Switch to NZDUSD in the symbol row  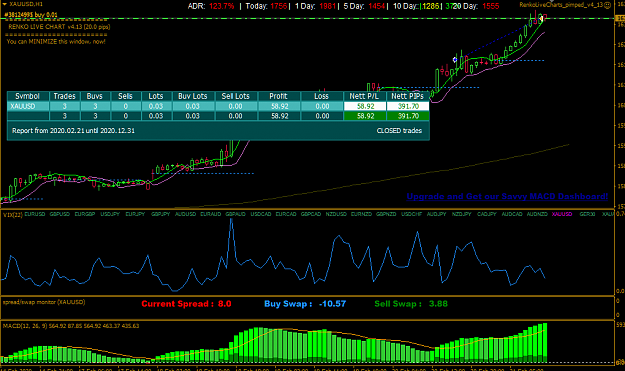pos(336,214)
